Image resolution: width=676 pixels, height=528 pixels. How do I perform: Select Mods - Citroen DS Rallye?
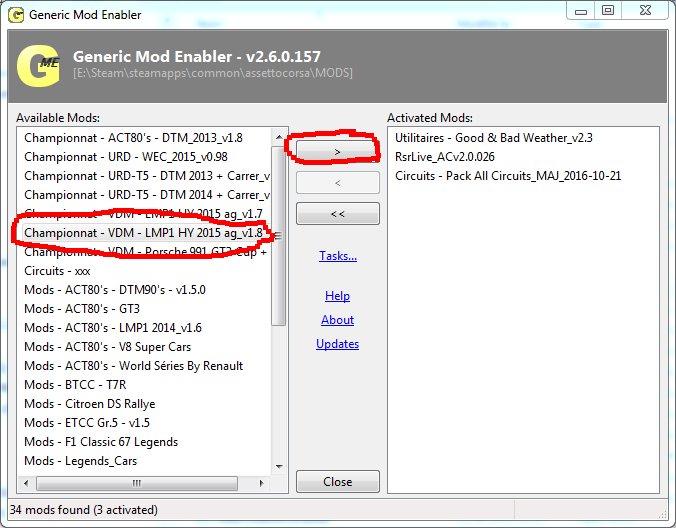[x=90, y=404]
